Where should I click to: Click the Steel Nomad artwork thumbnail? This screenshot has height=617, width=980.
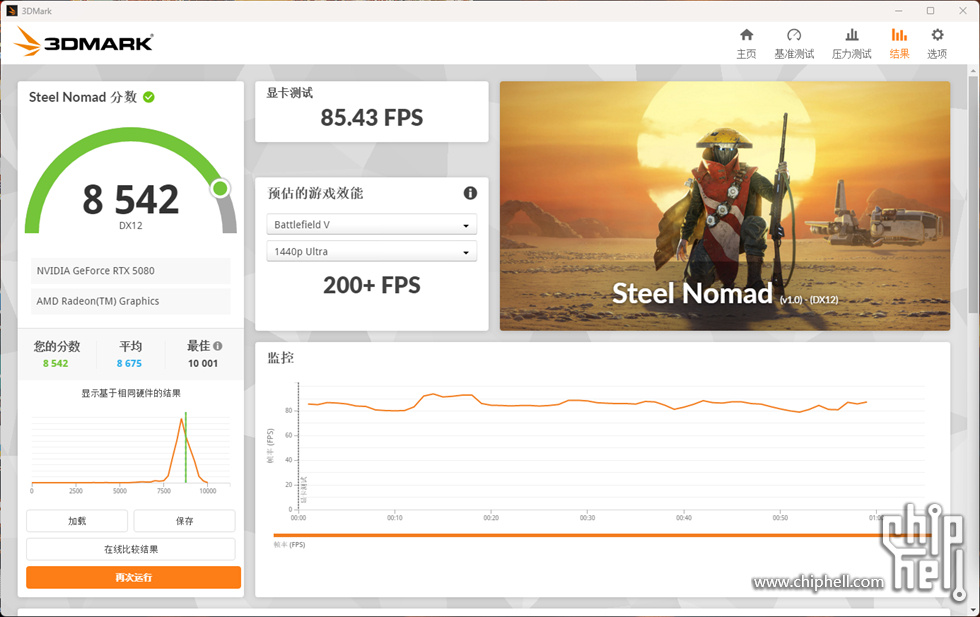pos(724,206)
